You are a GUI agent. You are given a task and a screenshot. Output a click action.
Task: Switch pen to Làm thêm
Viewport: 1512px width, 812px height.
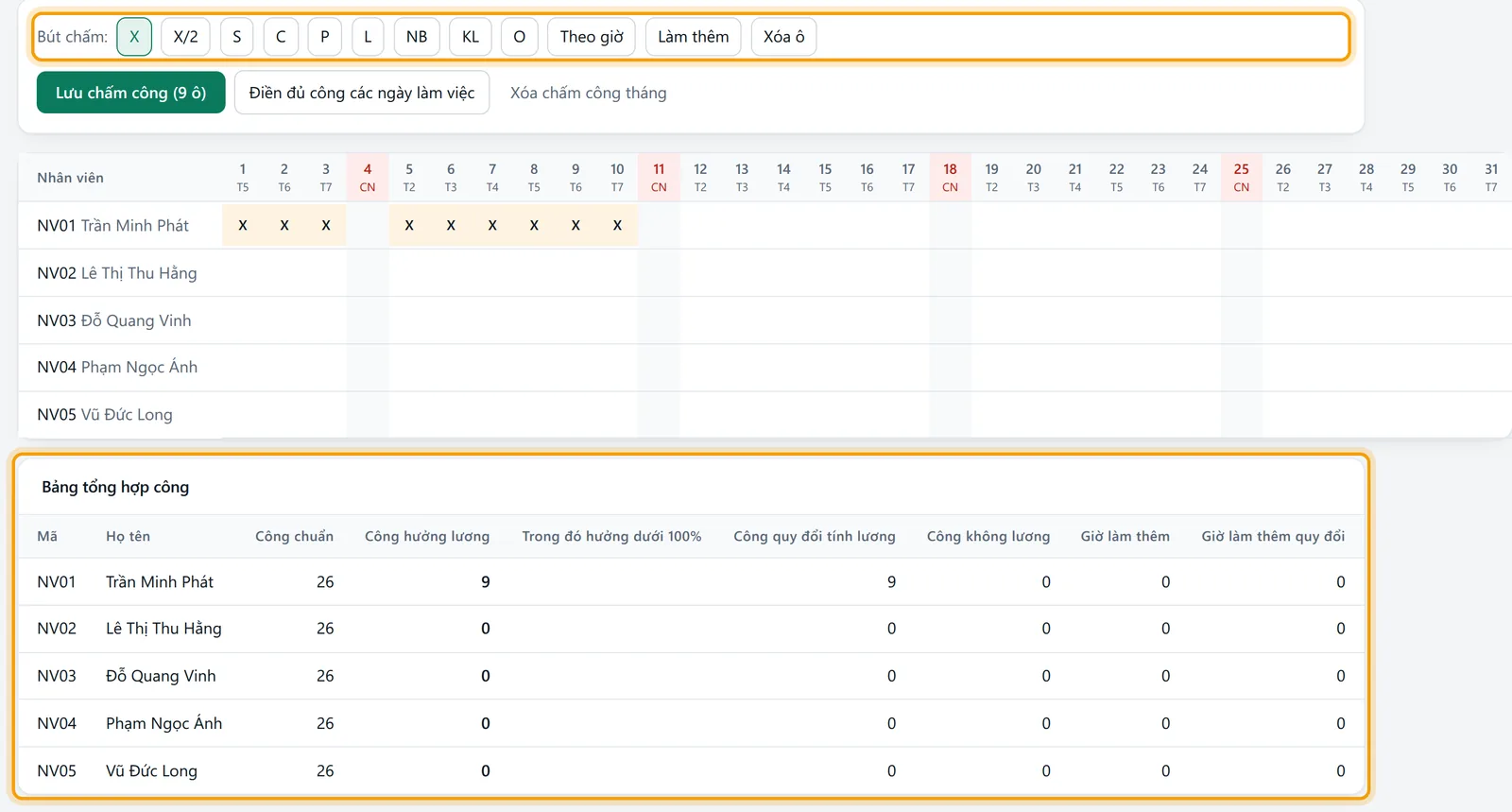[694, 37]
